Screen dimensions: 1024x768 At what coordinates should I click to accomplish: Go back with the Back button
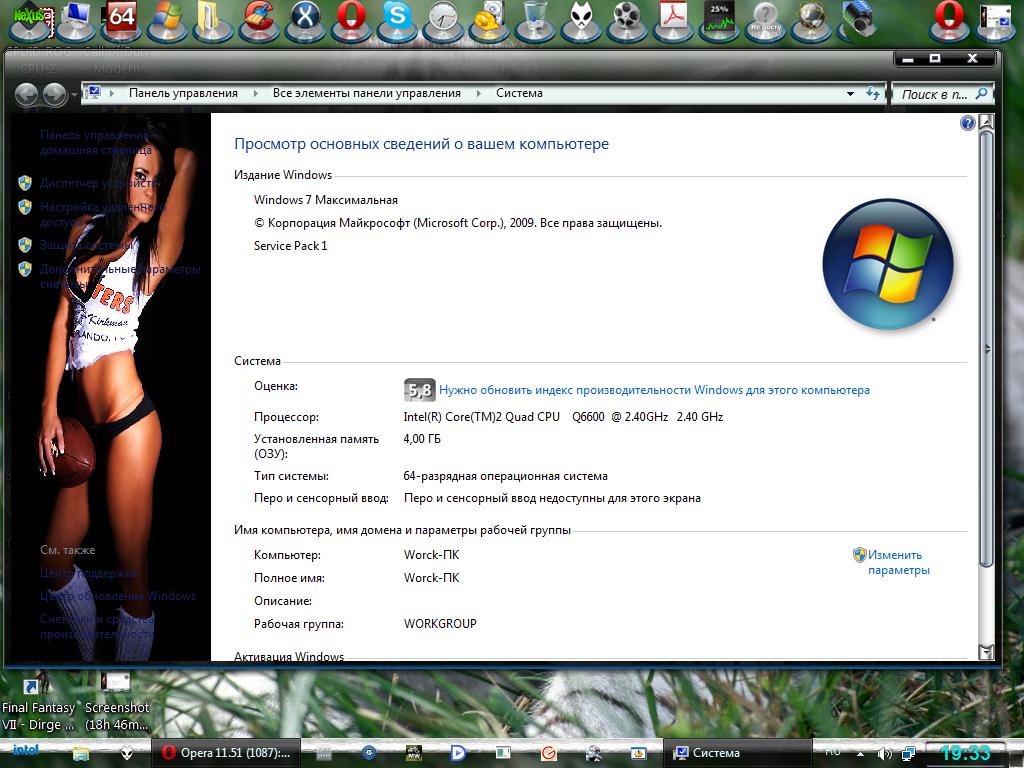(26, 95)
